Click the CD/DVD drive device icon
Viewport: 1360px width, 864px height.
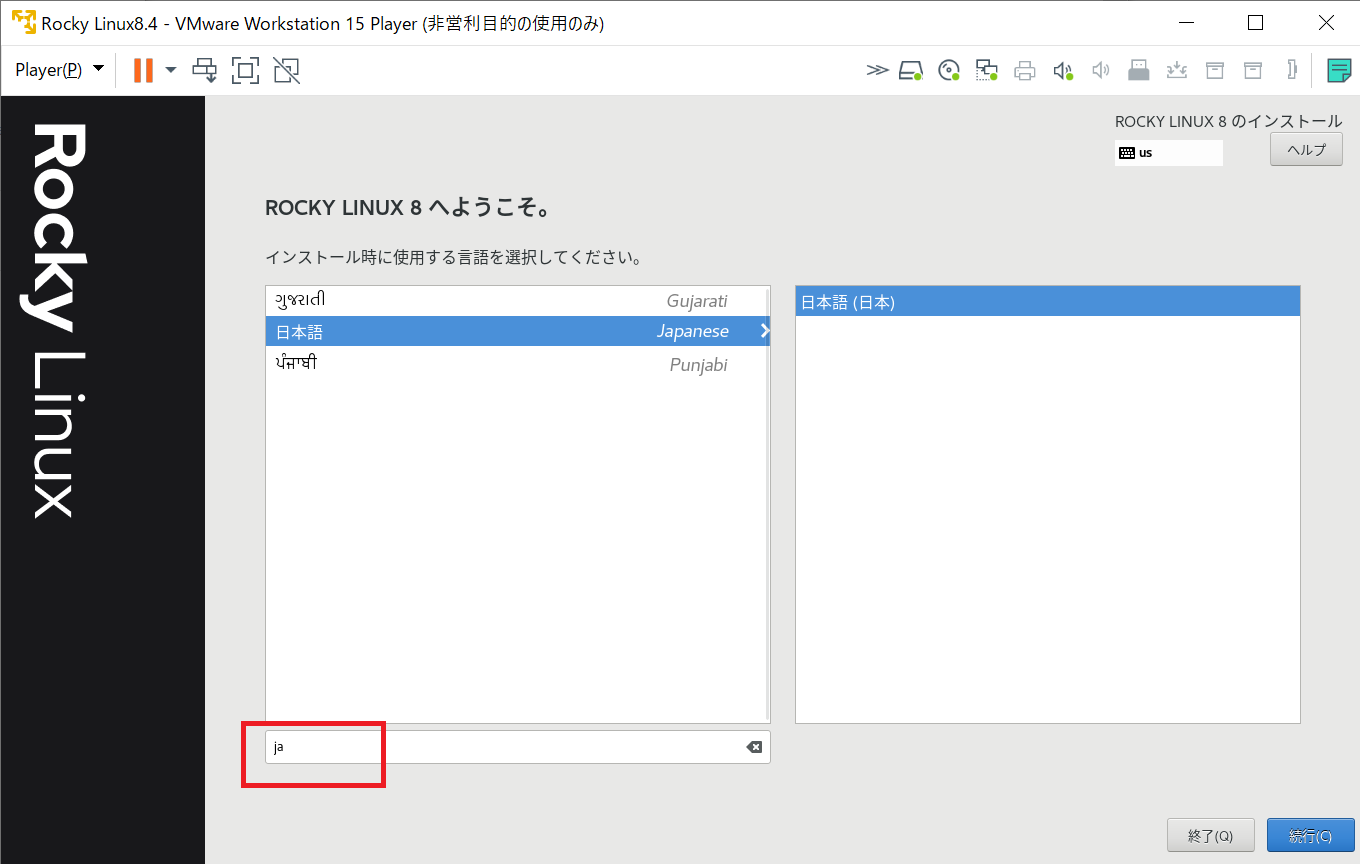click(949, 70)
